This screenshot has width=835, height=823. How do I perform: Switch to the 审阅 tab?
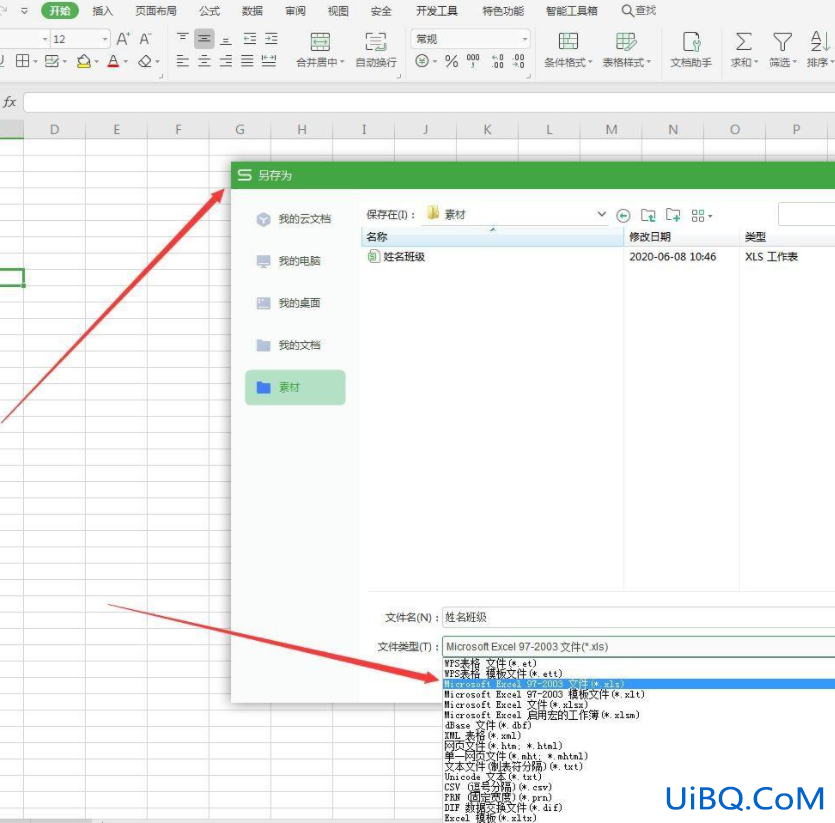coord(295,11)
